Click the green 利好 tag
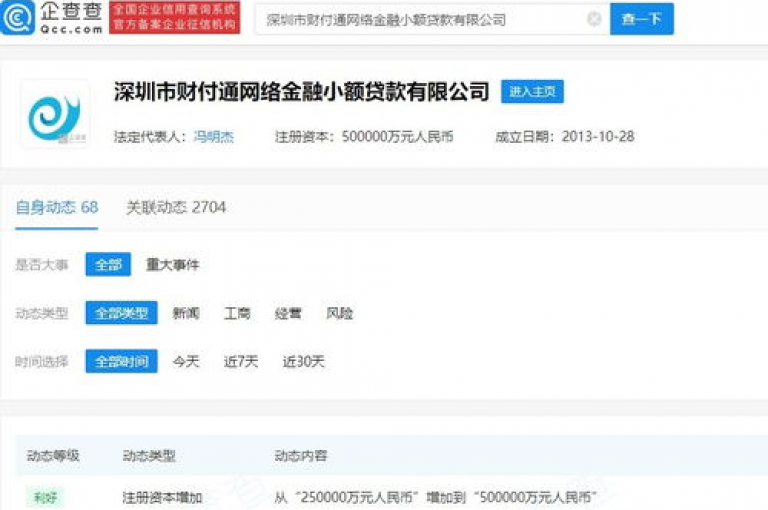 click(45, 498)
